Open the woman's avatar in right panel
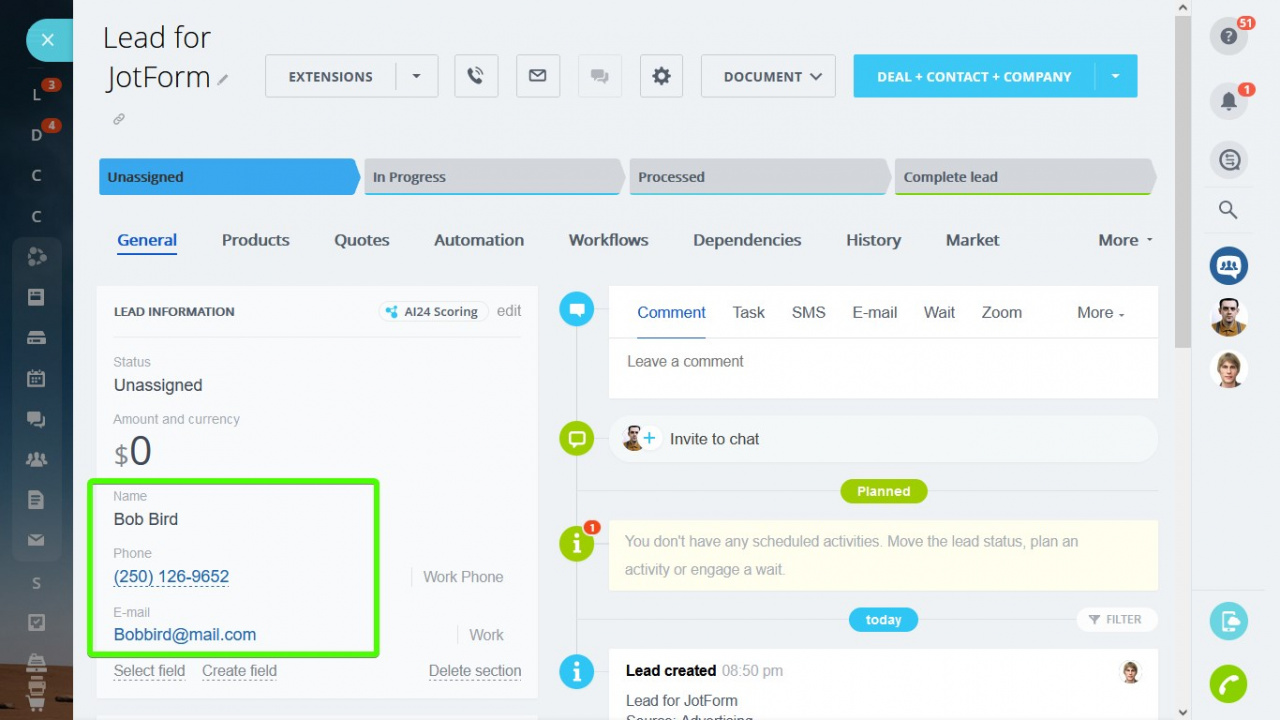1280x720 pixels. coord(1229,370)
